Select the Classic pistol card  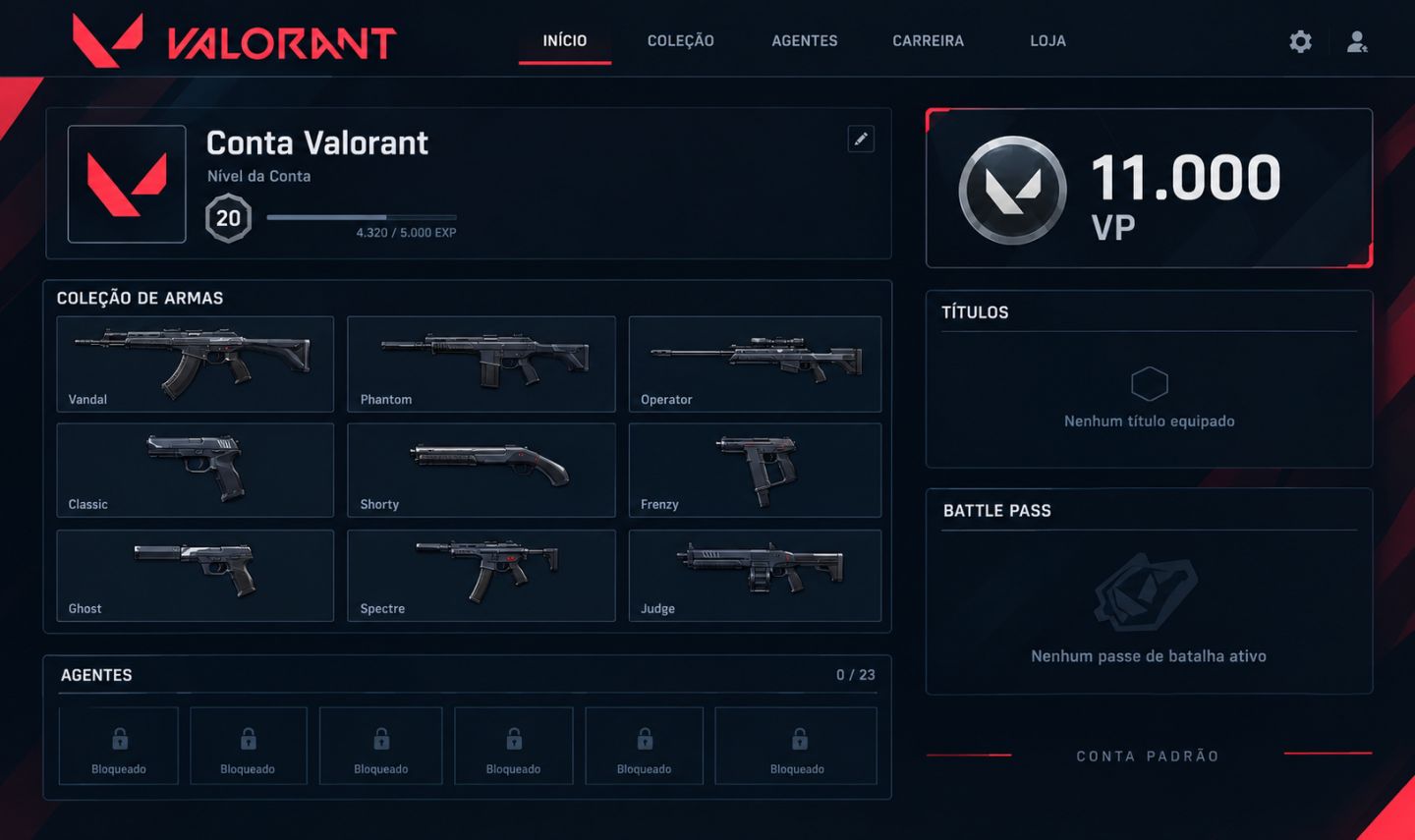(196, 470)
